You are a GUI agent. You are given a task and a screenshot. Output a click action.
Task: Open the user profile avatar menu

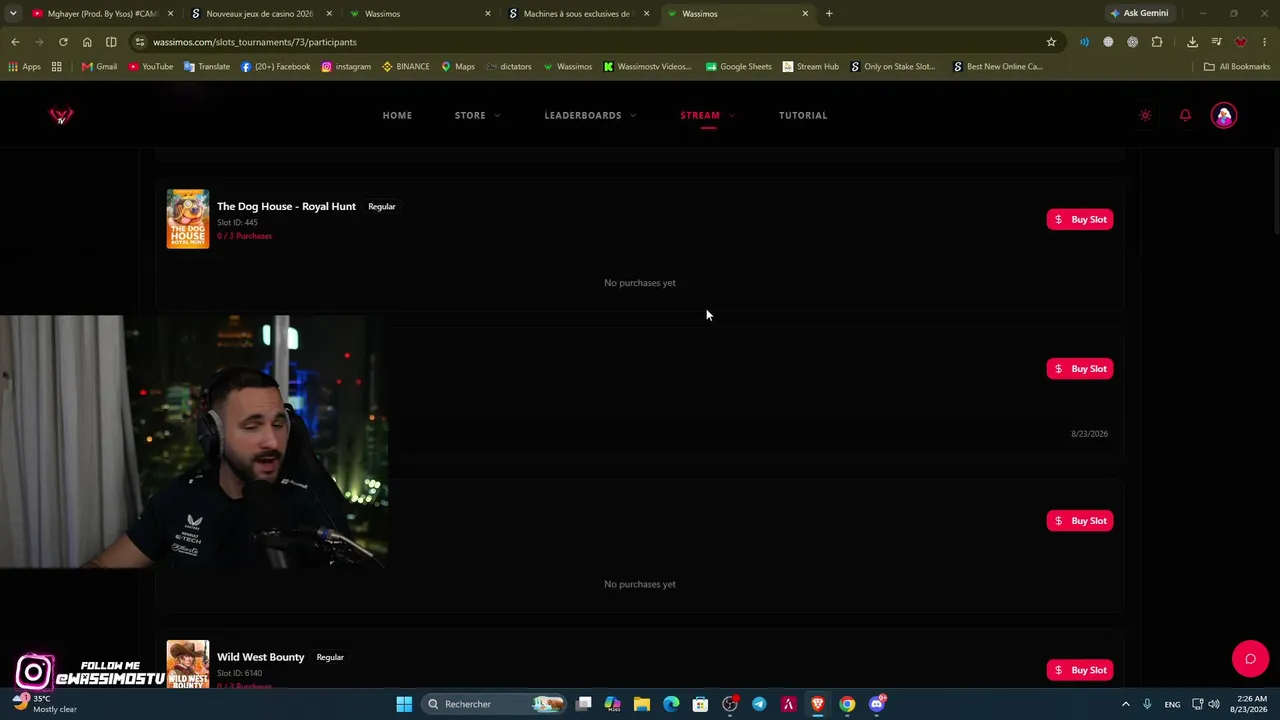(1224, 115)
